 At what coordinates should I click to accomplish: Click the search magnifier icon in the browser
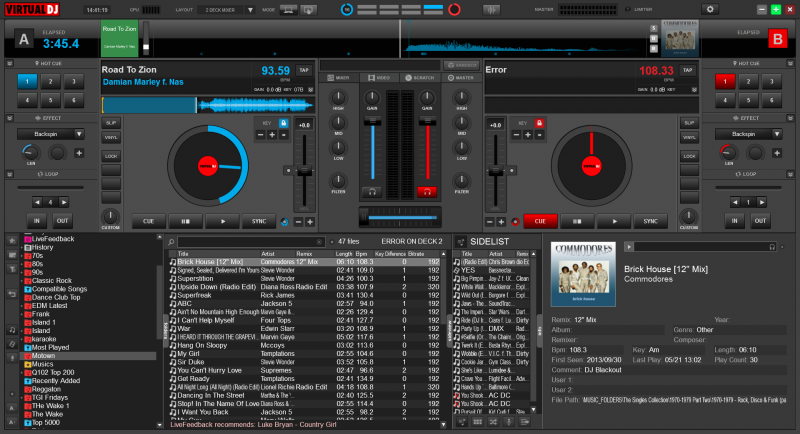click(171, 242)
